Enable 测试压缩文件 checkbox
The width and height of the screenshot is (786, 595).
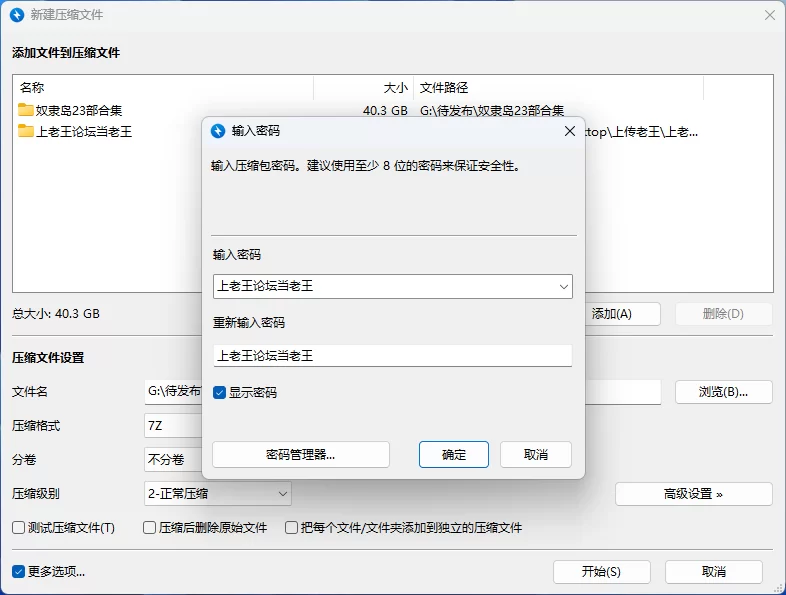[x=19, y=528]
